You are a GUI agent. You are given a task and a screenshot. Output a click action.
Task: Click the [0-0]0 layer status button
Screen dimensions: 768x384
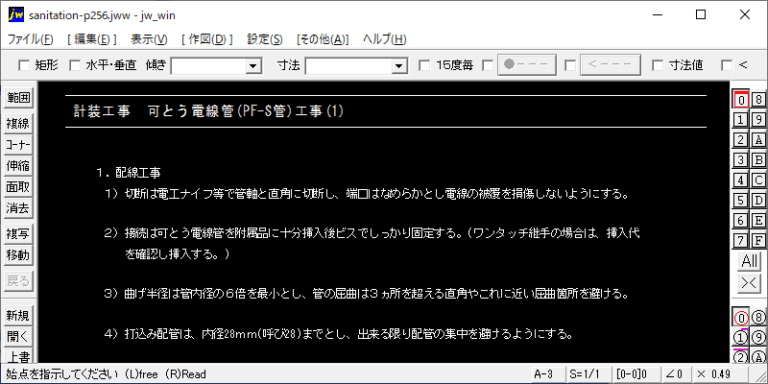pos(635,374)
